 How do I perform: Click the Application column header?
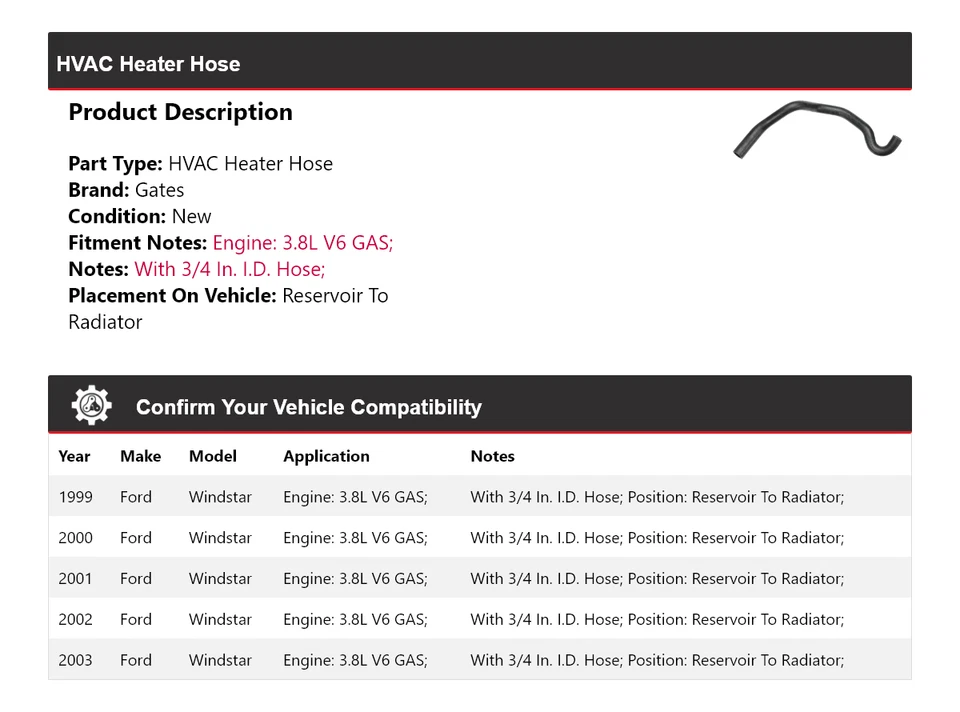[x=326, y=457]
